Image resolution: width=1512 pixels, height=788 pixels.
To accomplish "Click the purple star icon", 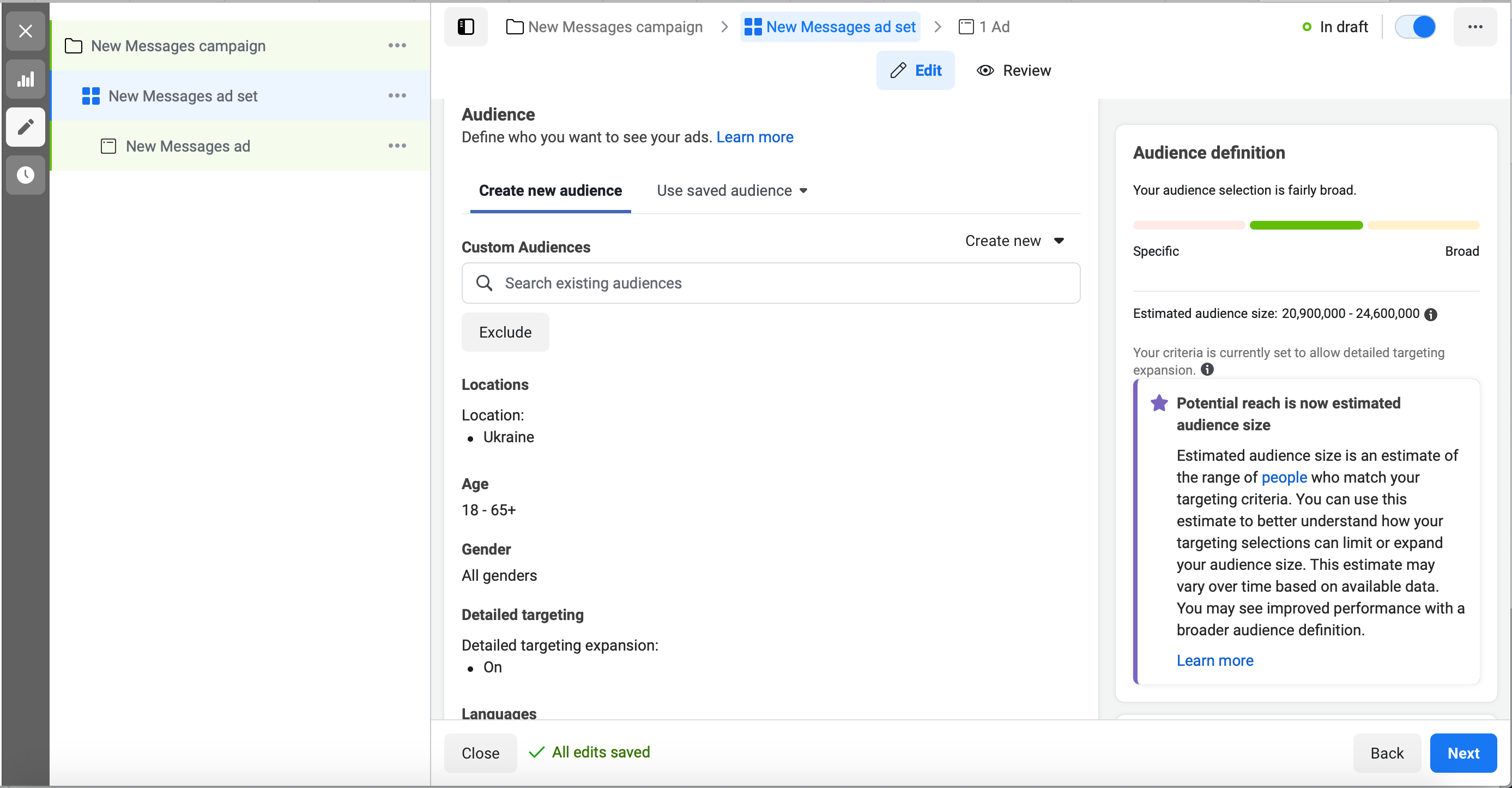I will pos(1159,403).
